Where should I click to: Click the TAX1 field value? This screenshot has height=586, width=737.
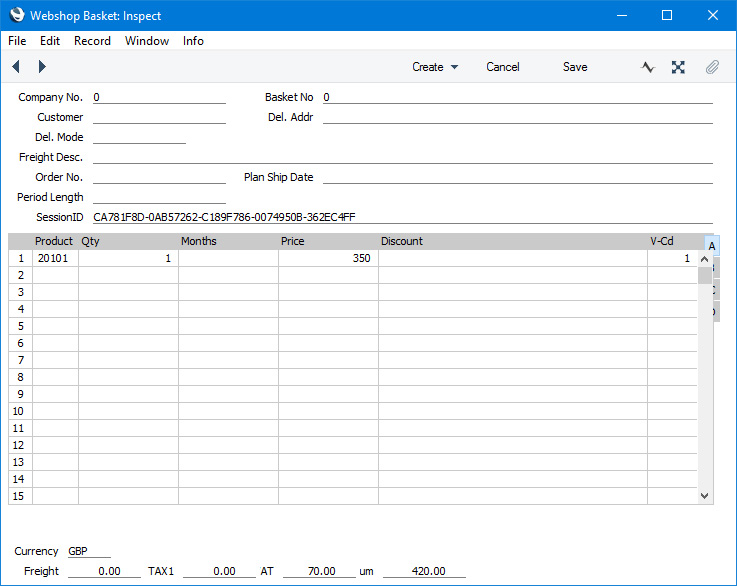pos(220,571)
